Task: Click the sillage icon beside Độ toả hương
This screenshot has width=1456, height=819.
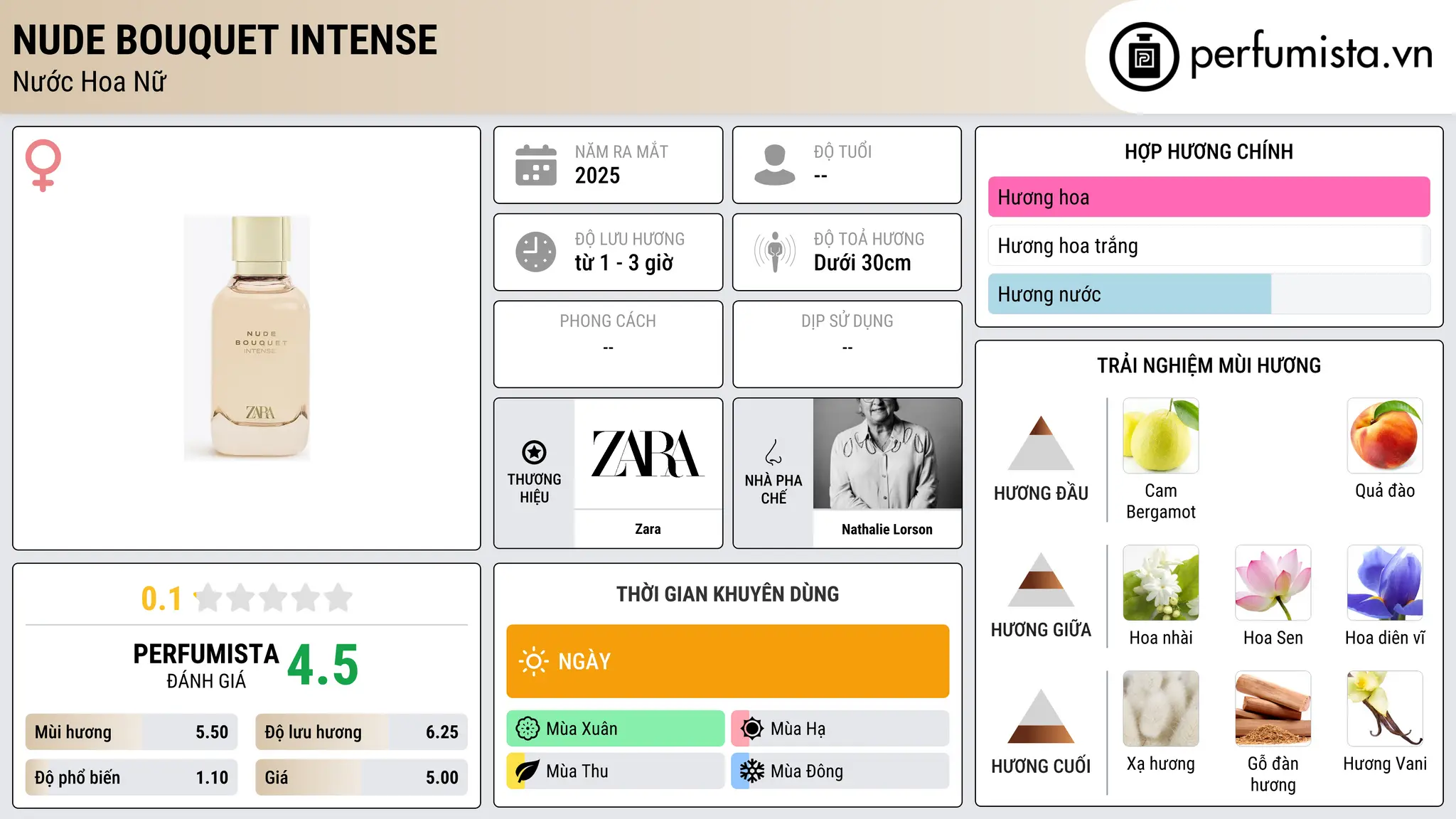Action: tap(774, 252)
